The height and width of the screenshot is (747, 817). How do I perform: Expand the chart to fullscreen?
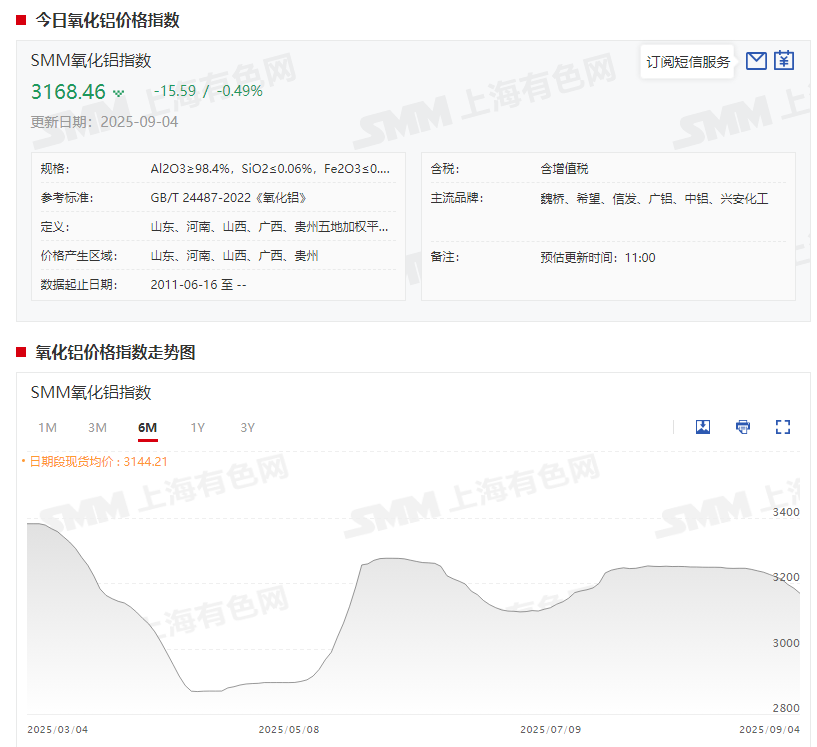[x=783, y=427]
